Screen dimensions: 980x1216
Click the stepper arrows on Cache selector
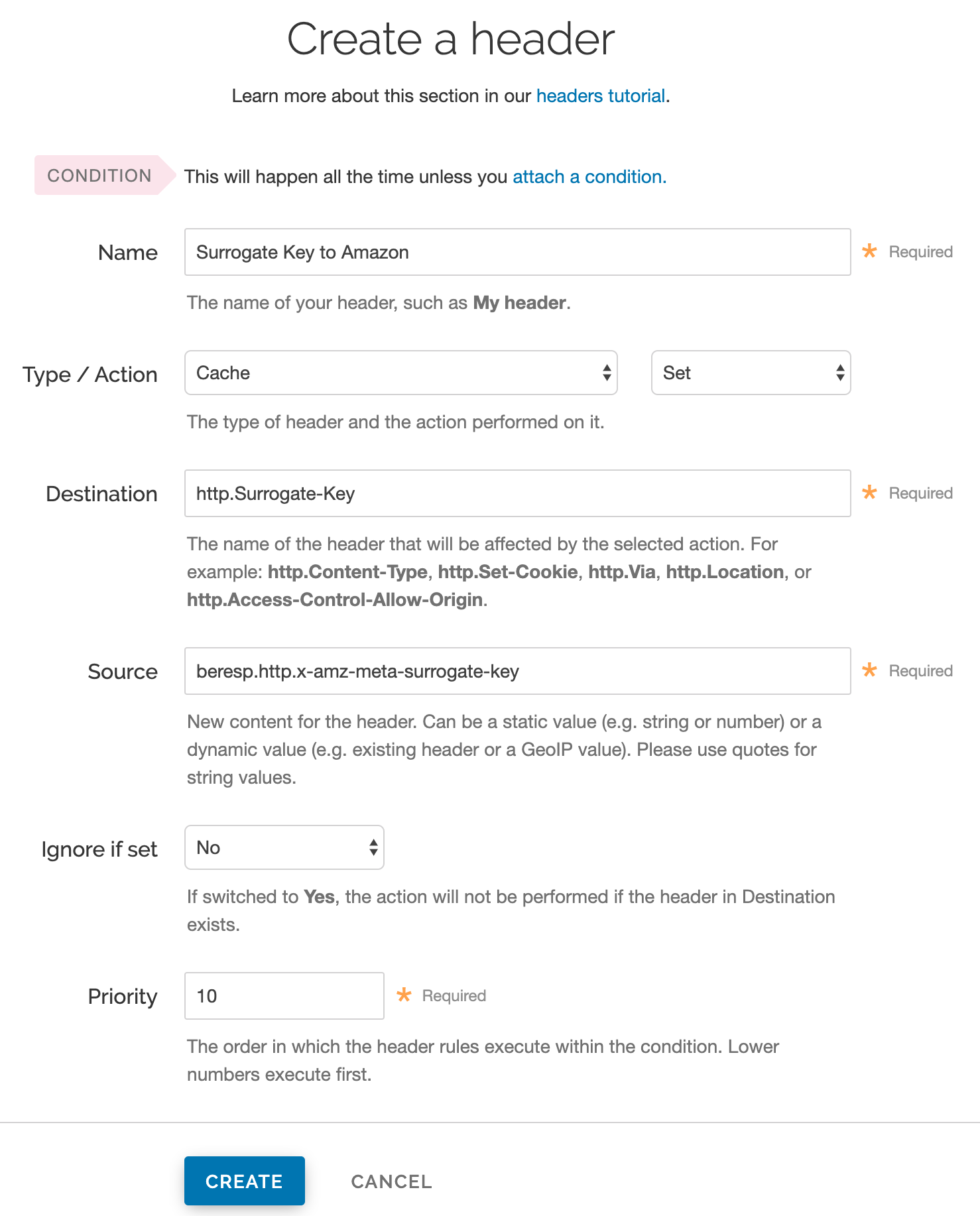coord(607,373)
